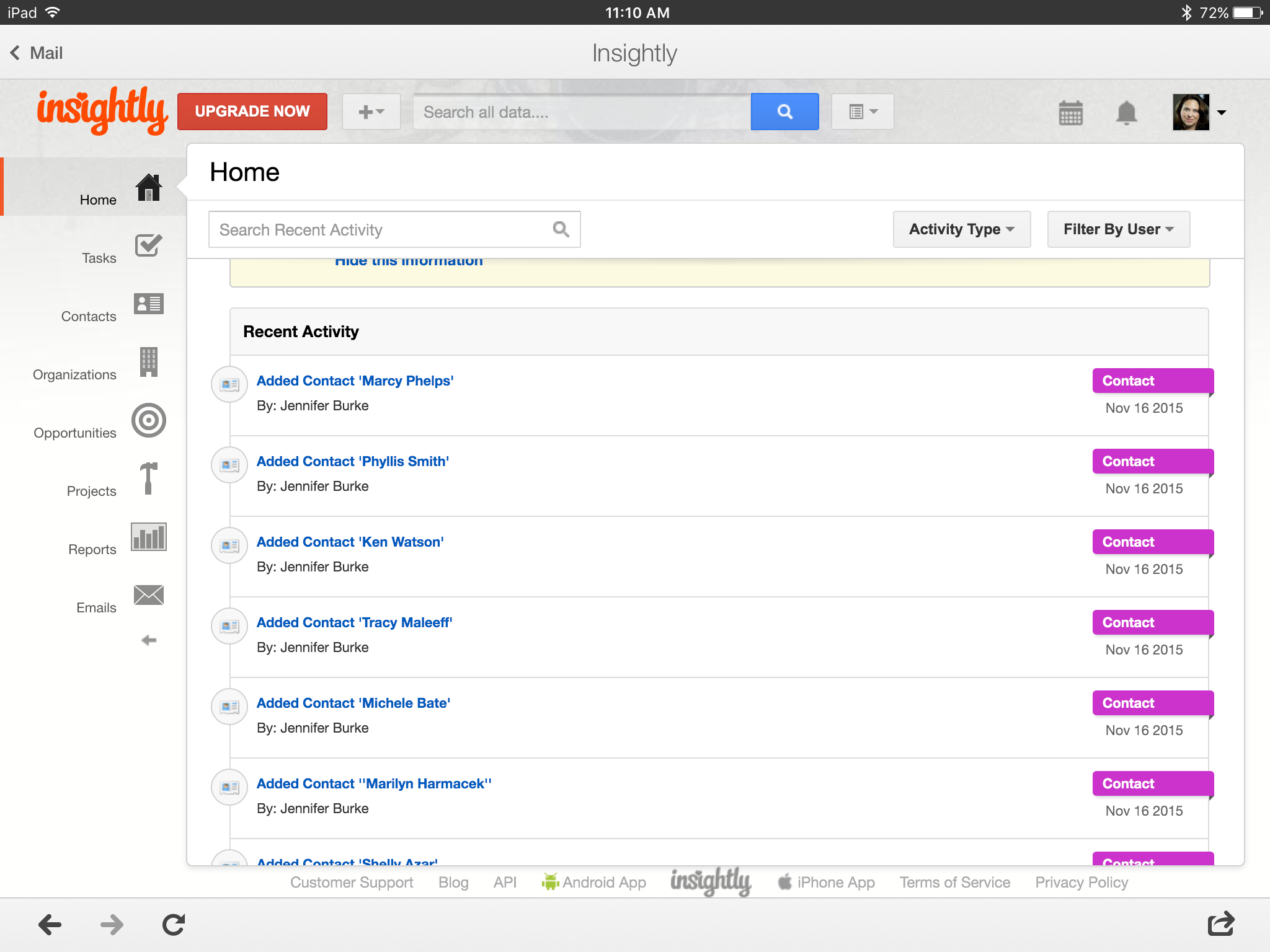
Task: Open Added Contact 'Marilyn Harmacek' link
Action: [x=374, y=783]
